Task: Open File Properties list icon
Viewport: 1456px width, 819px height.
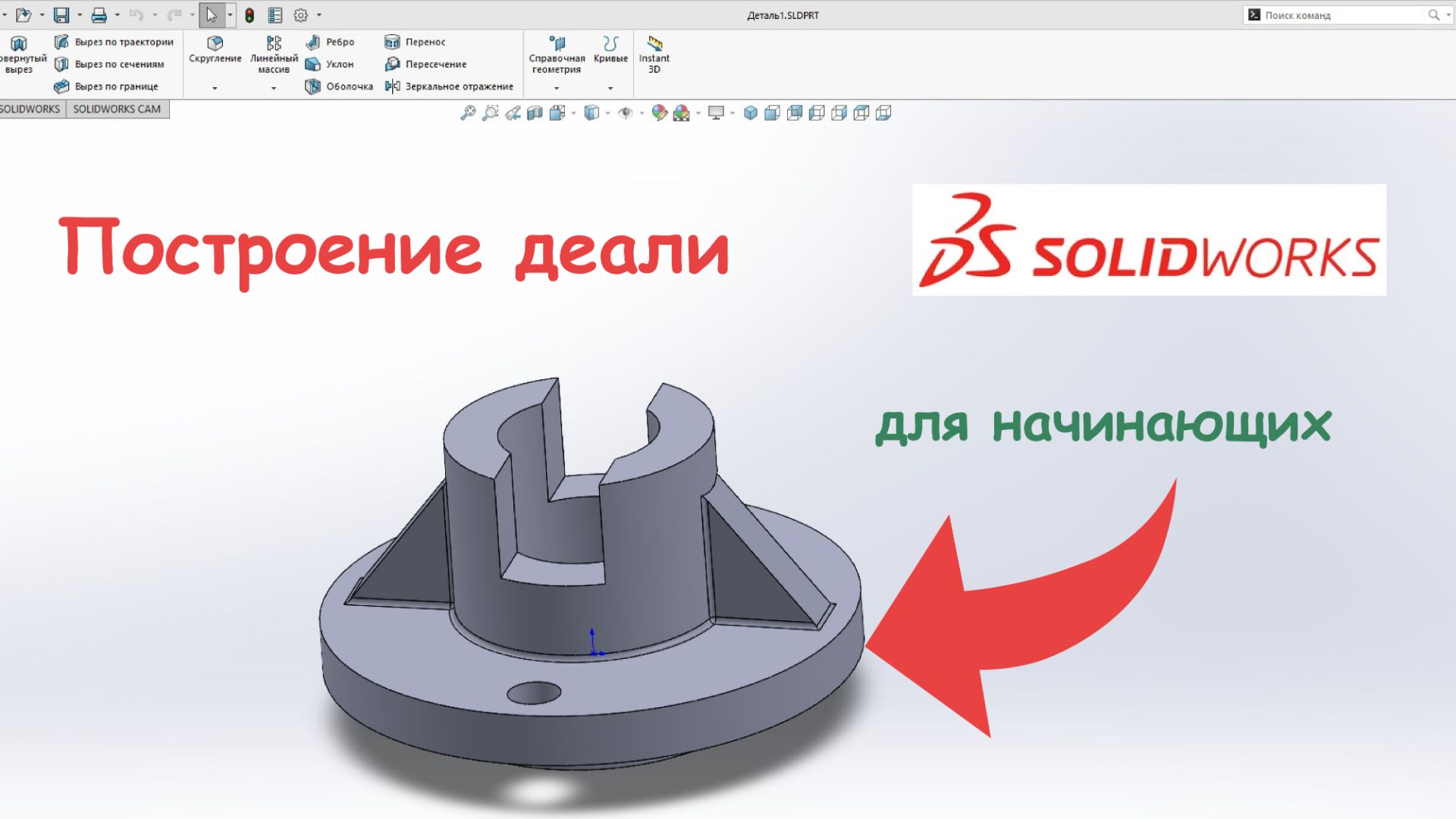Action: coord(275,14)
